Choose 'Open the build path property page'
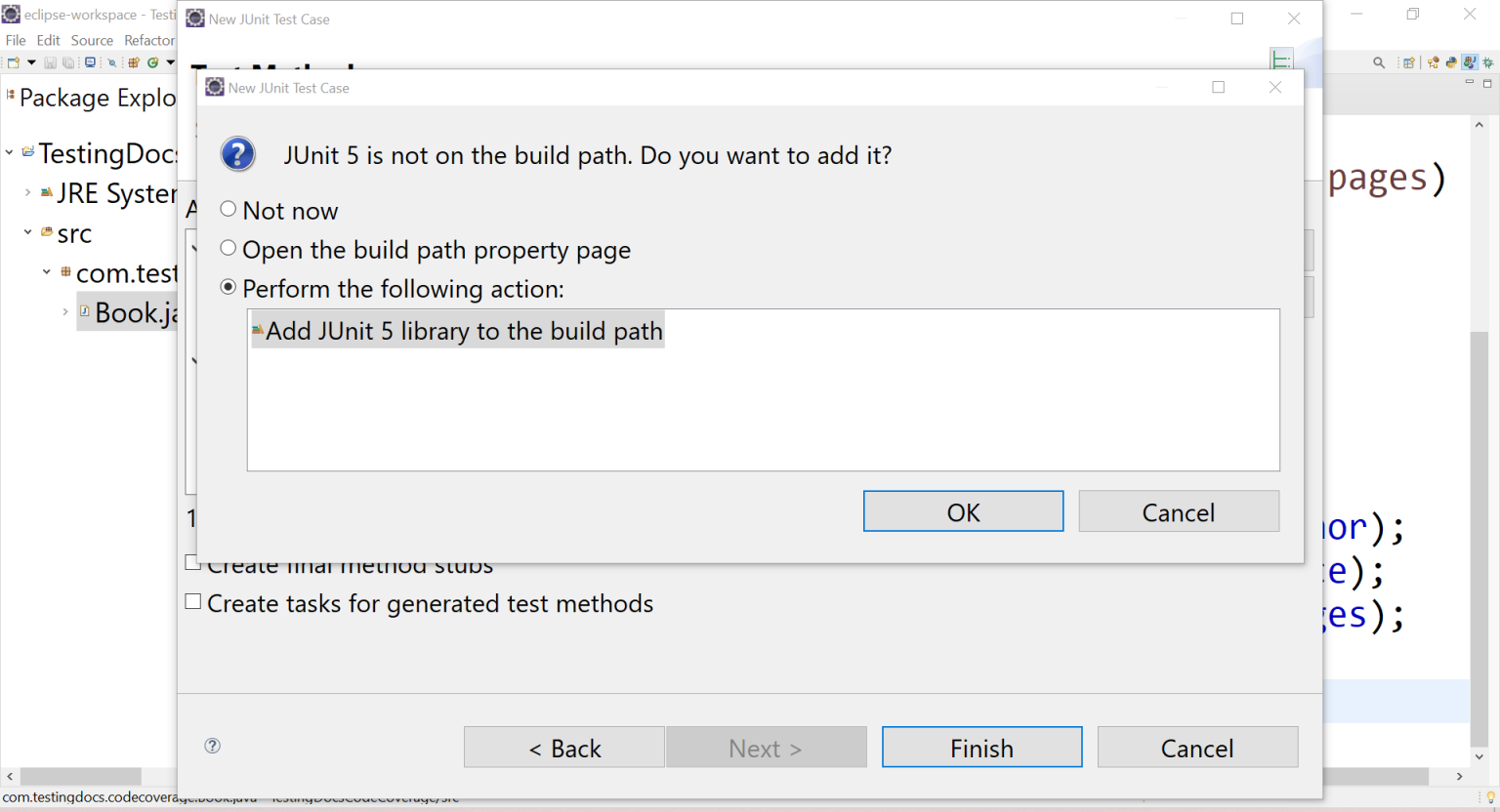This screenshot has width=1500, height=812. click(229, 248)
